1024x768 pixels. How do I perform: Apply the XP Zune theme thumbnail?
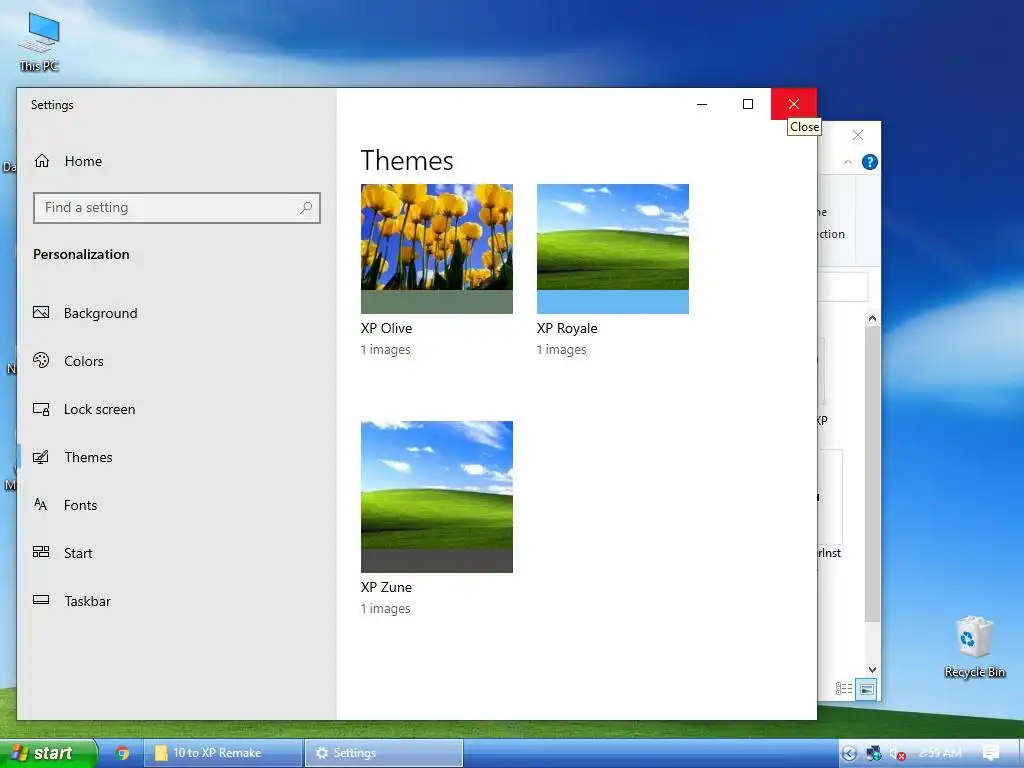click(x=437, y=497)
